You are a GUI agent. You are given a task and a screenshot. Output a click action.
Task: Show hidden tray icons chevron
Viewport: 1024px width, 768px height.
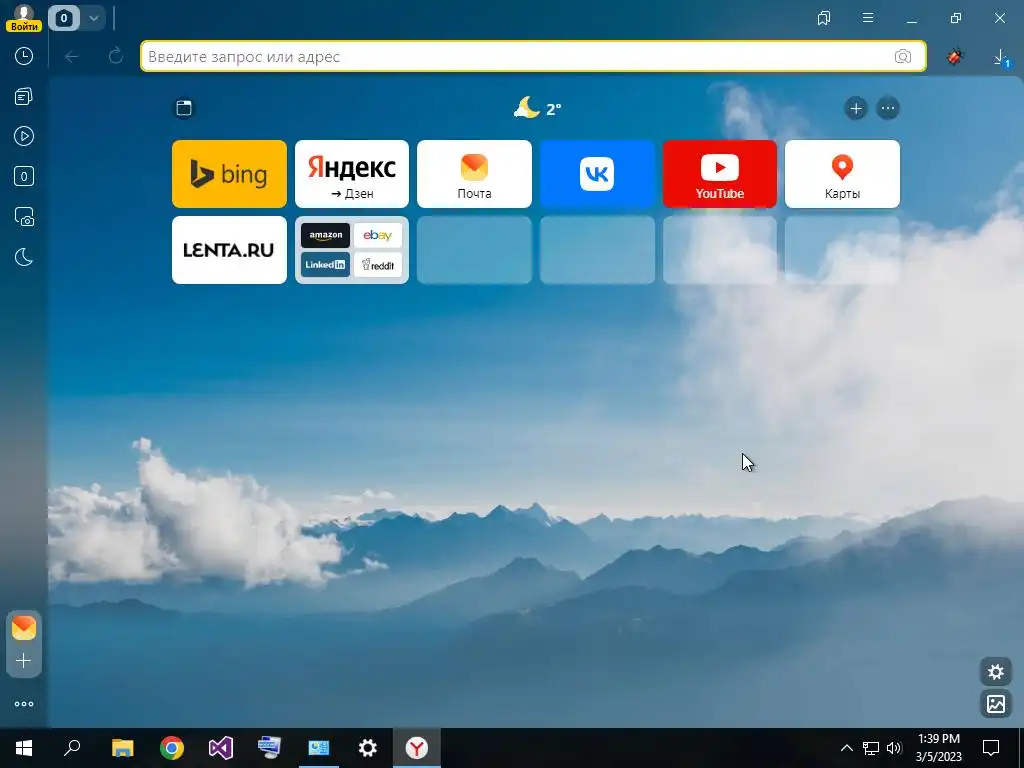click(846, 748)
